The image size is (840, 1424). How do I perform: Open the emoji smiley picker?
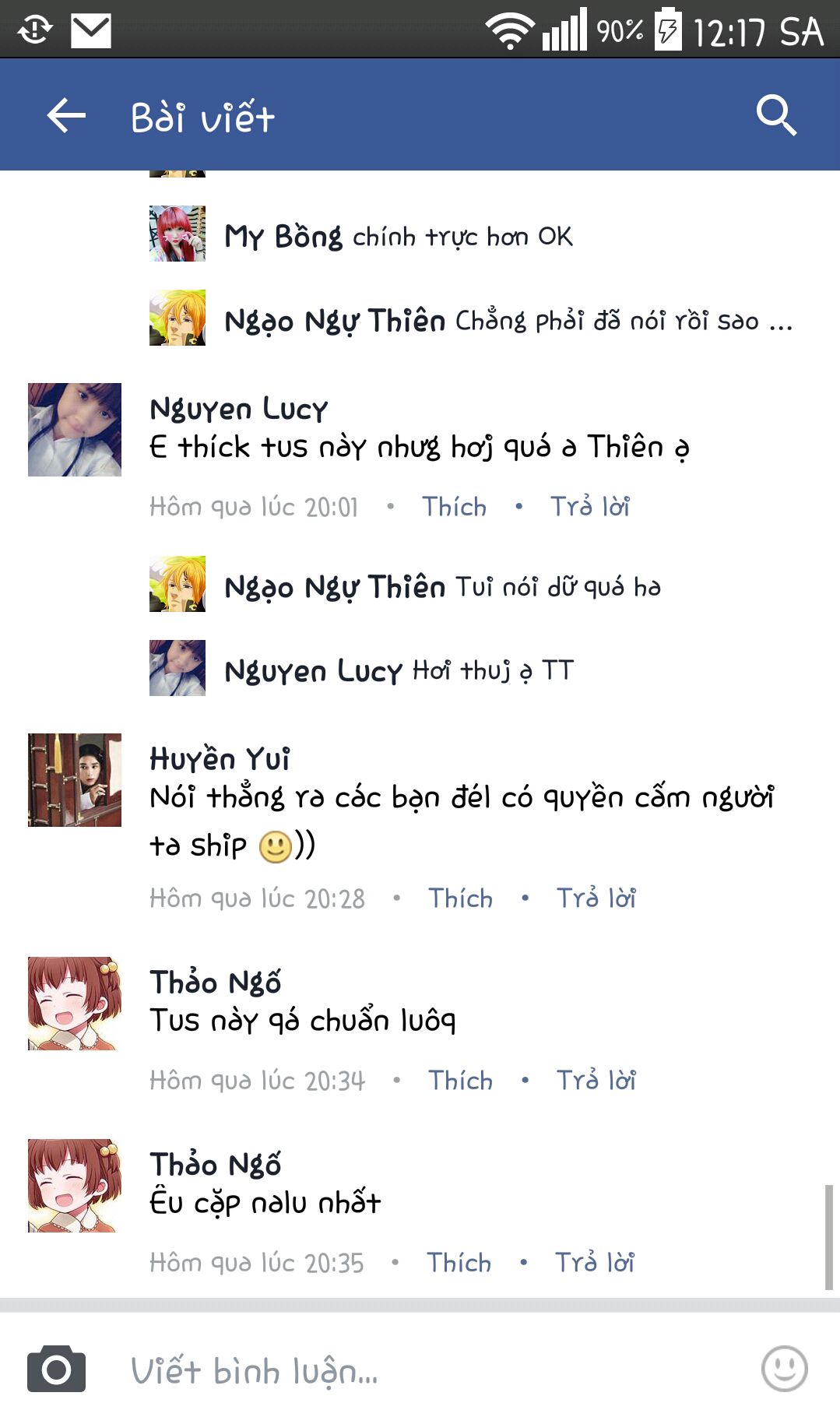(784, 1368)
